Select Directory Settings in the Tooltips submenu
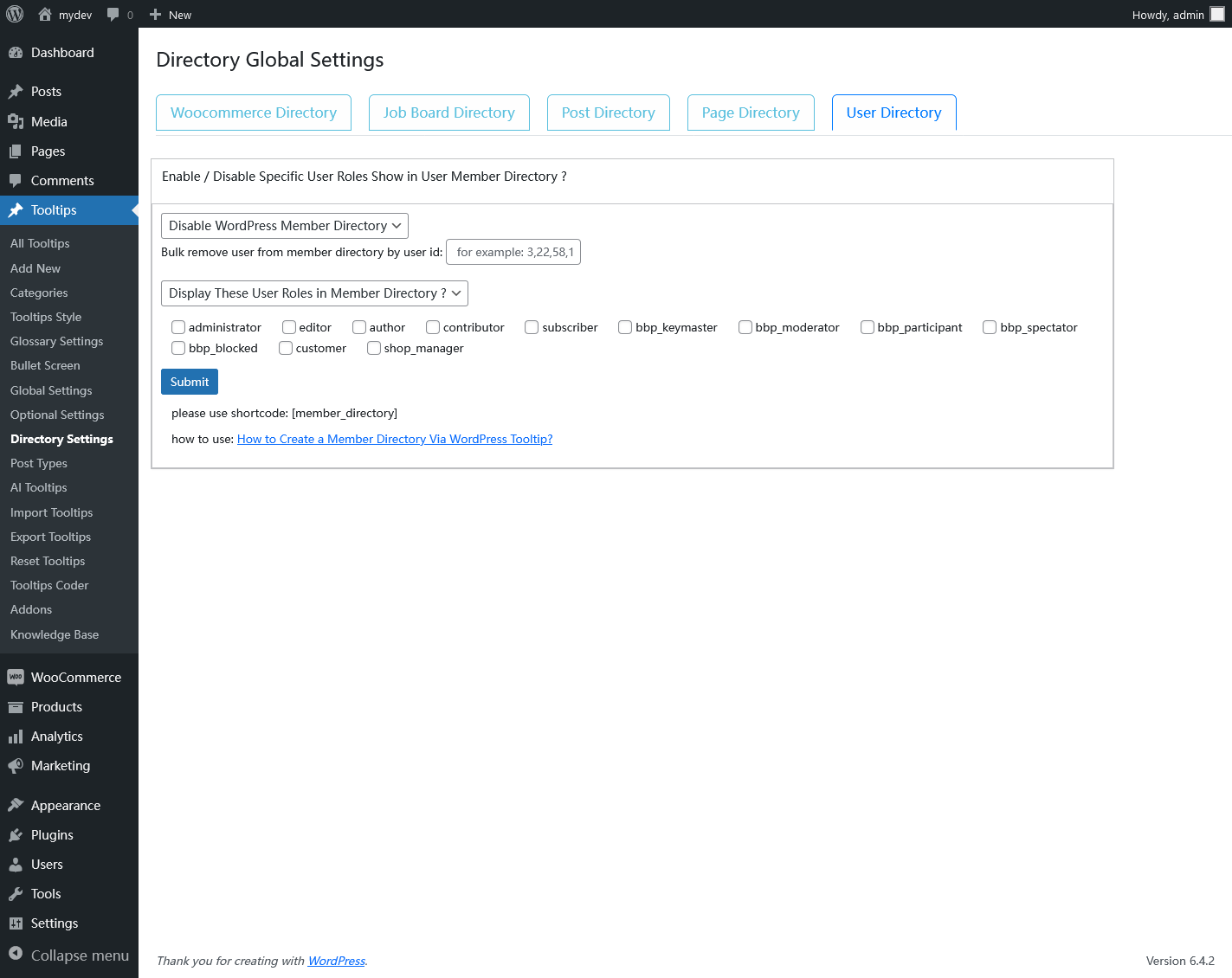This screenshot has height=978, width=1232. pos(61,439)
